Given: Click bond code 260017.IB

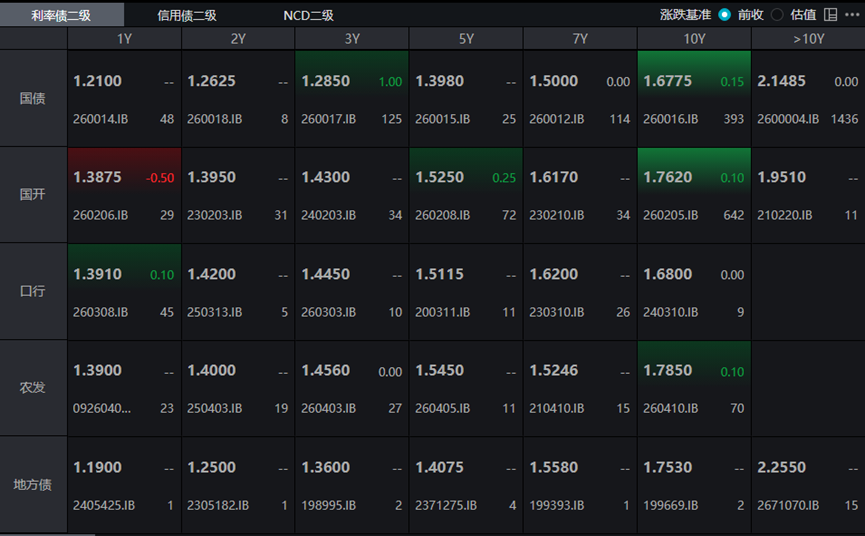Looking at the screenshot, I should [328, 119].
